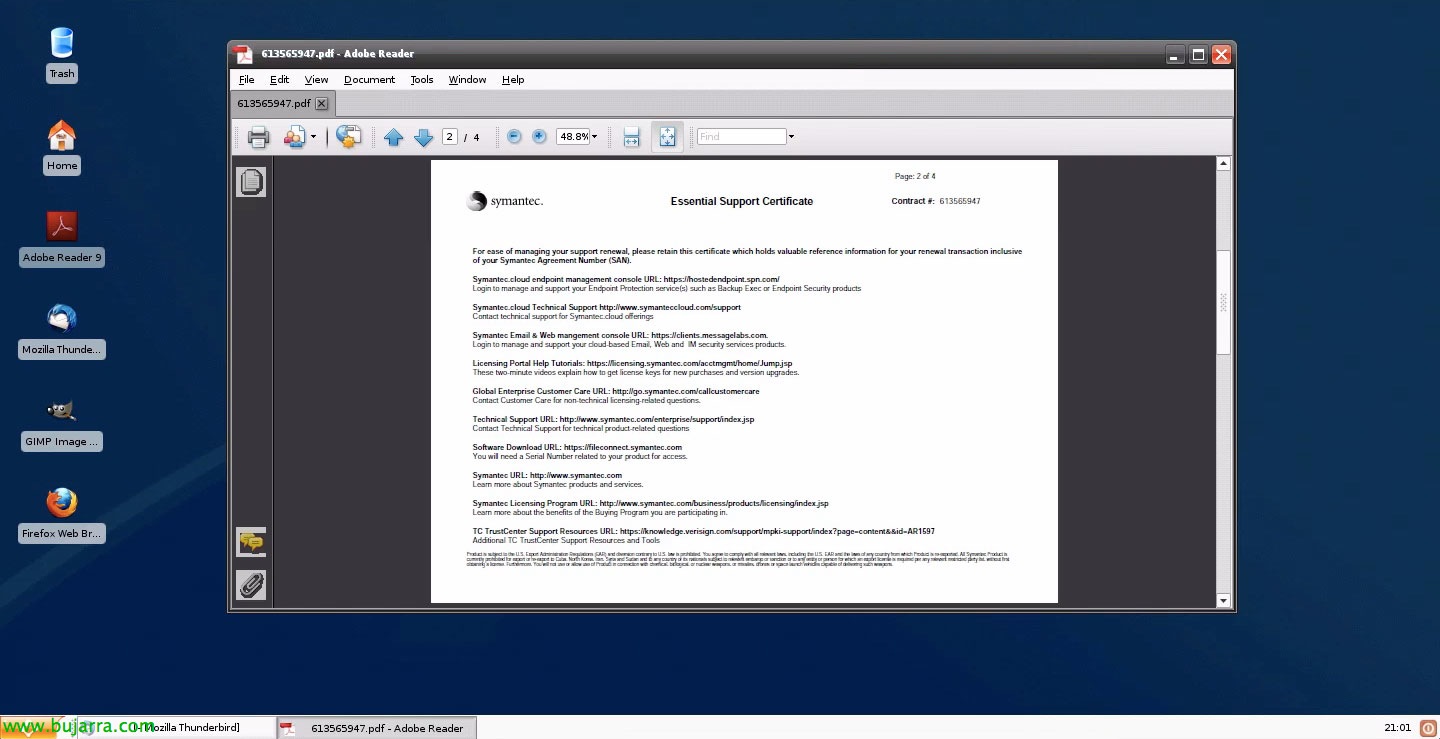Click the zoom in plus button
The height and width of the screenshot is (739, 1440).
pos(539,137)
